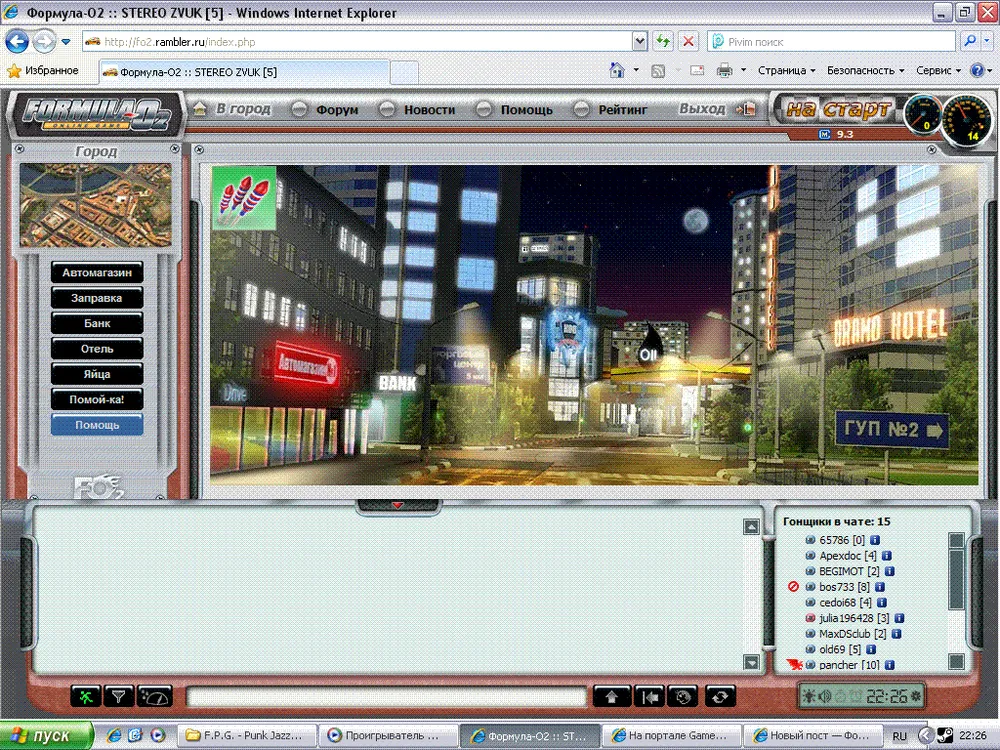This screenshot has width=1000, height=750.
Task: Click the speedometer gauge icon below chat
Action: (155, 696)
